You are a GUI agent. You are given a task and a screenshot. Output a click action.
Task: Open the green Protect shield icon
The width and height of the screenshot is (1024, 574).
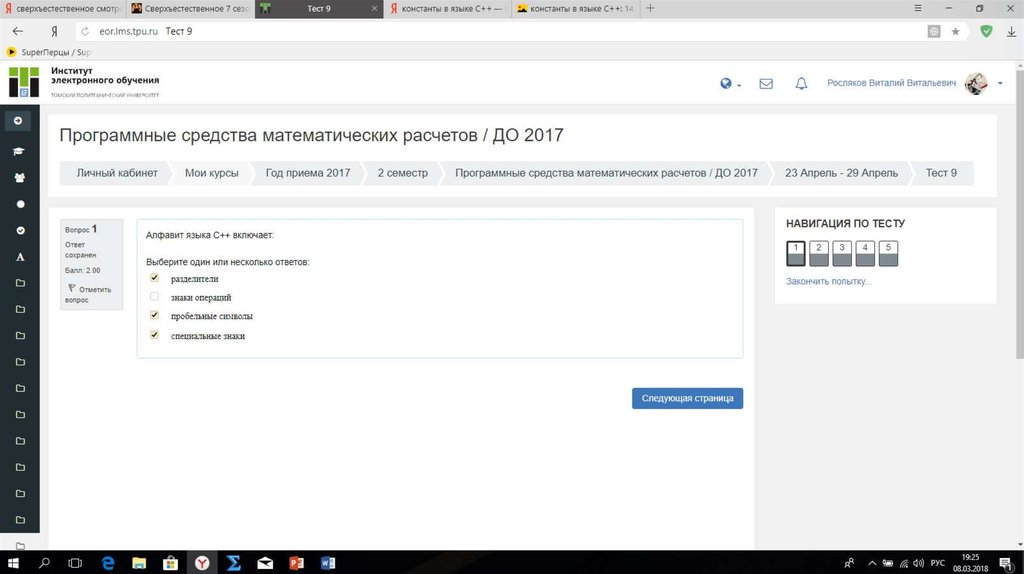[x=986, y=31]
